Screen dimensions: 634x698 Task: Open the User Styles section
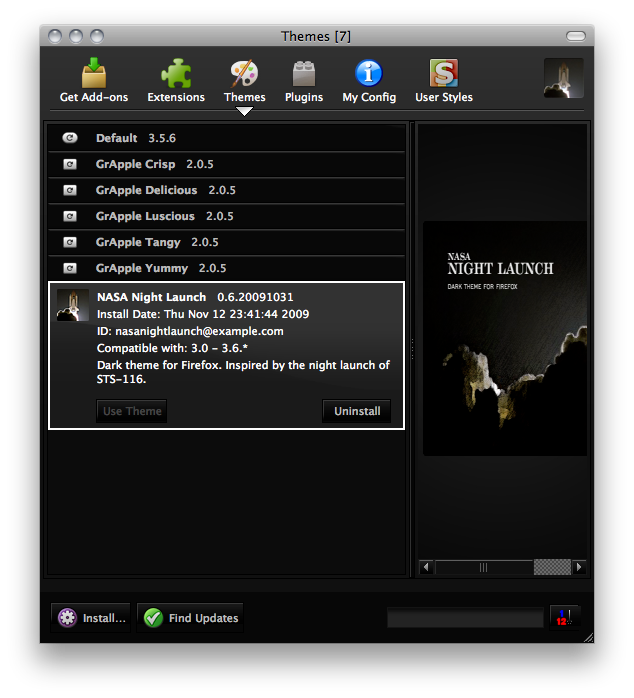[443, 80]
